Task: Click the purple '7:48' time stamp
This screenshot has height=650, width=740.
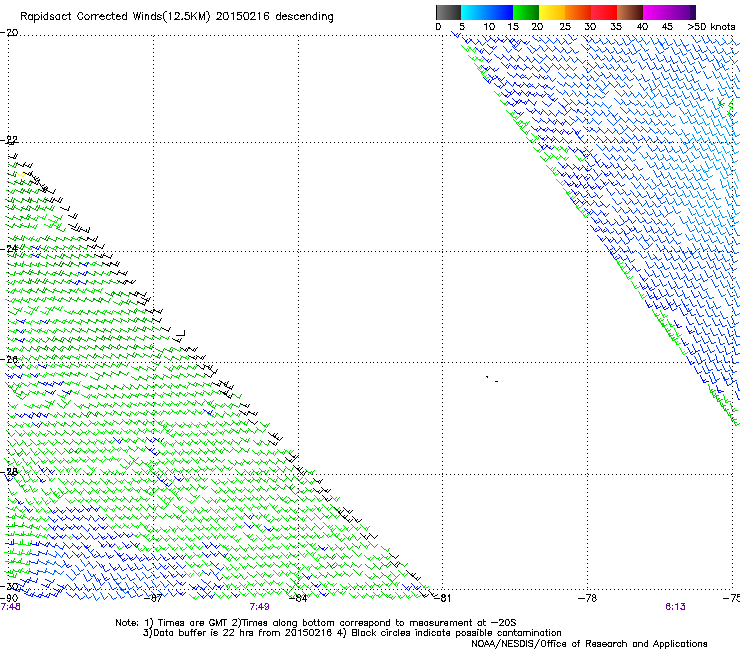Action: tap(10, 607)
